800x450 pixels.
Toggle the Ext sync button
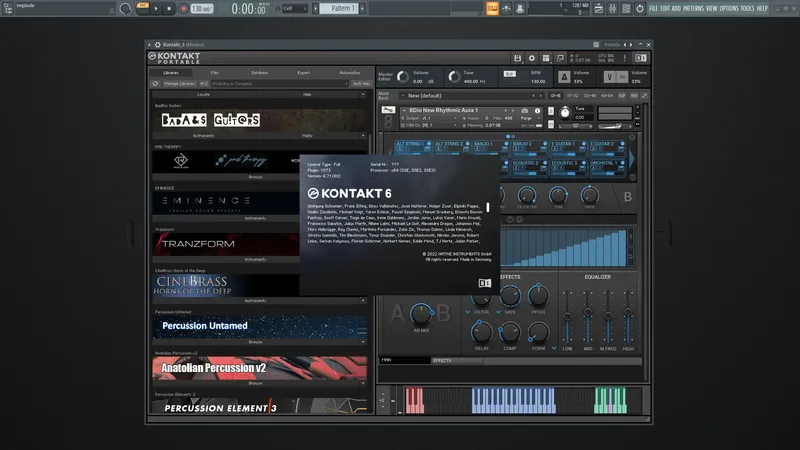tap(509, 74)
